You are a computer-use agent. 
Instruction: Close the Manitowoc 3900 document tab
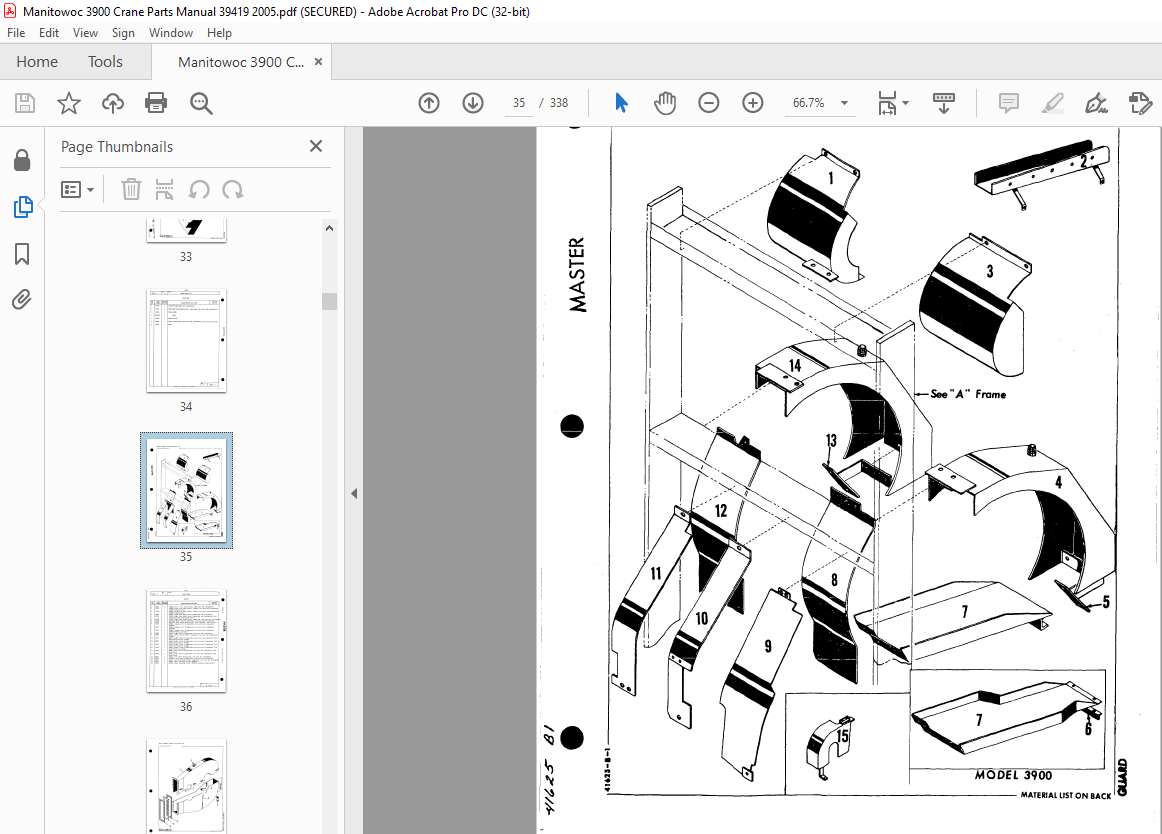click(319, 62)
